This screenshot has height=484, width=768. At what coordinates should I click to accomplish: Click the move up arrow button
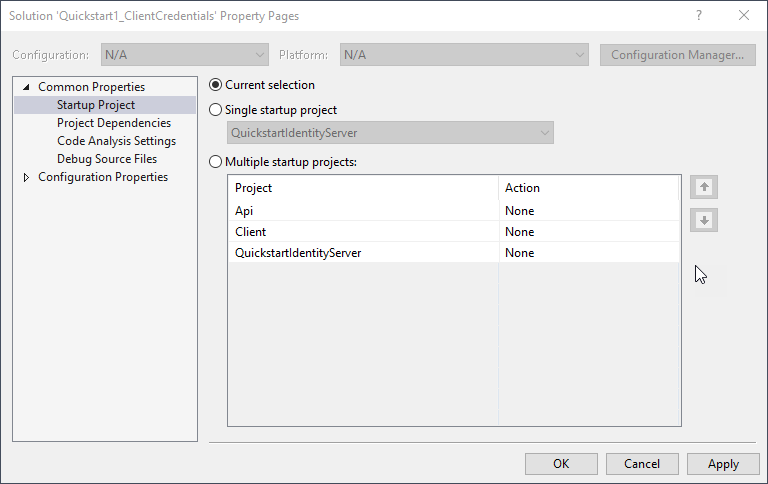[x=704, y=187]
